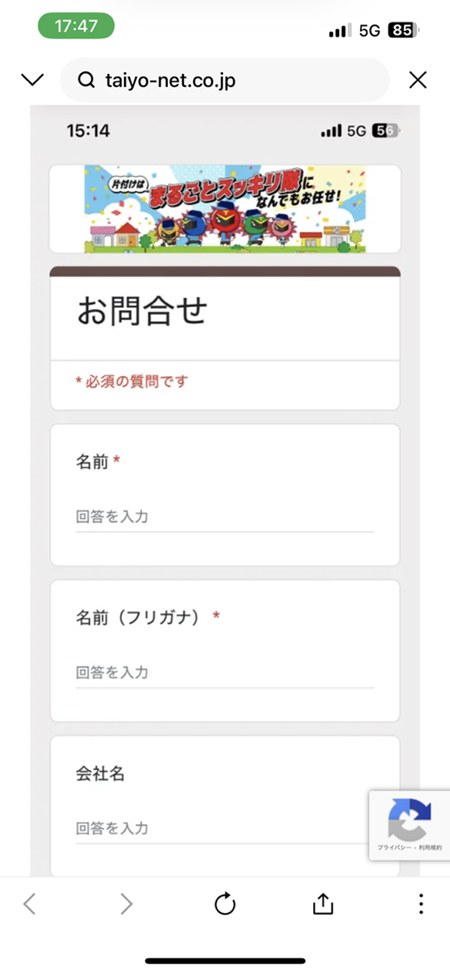Tap the green 17:47 time pill
450x973 pixels.
pyautogui.click(x=76, y=26)
